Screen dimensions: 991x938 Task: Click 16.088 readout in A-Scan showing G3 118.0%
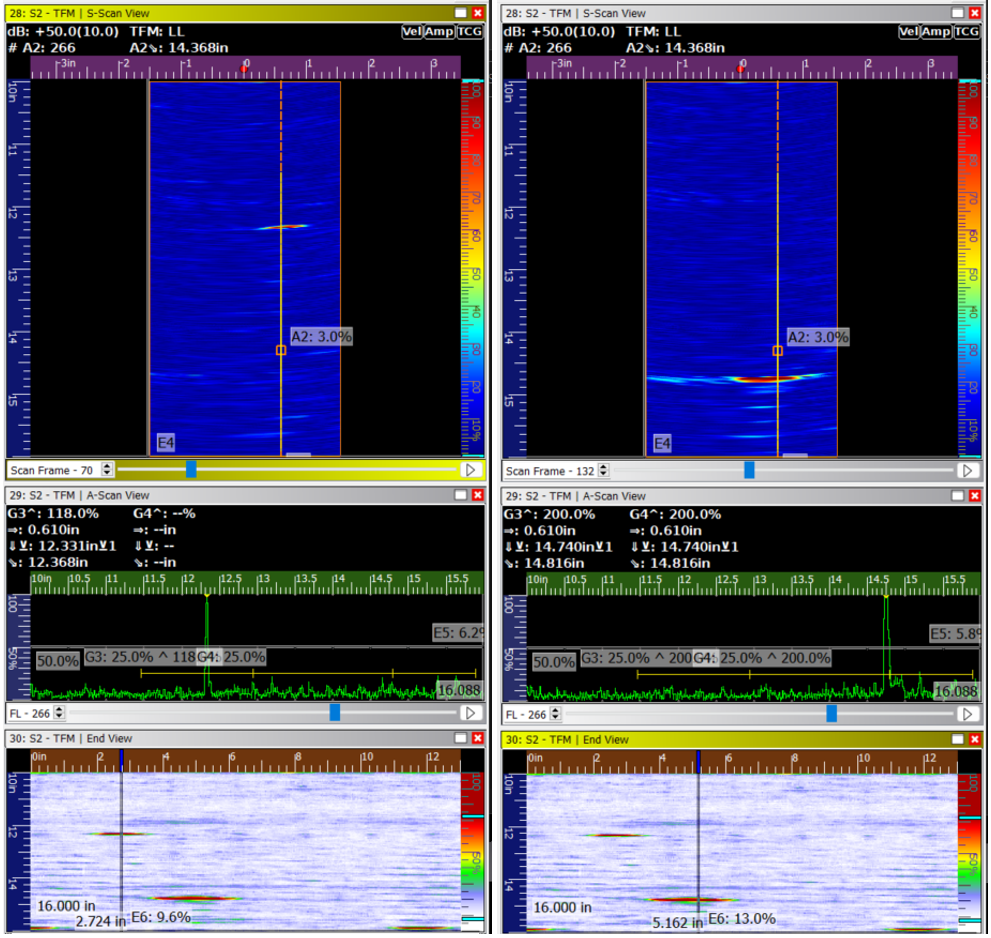click(x=459, y=690)
